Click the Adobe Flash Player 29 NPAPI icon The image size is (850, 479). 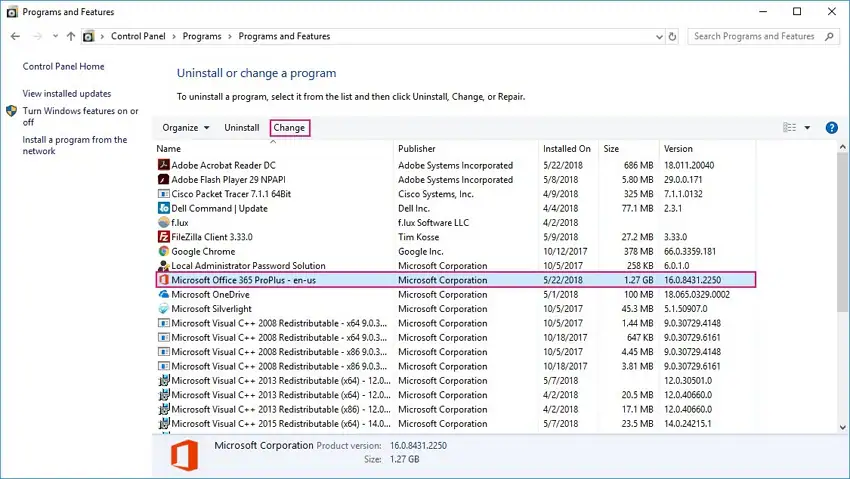163,179
